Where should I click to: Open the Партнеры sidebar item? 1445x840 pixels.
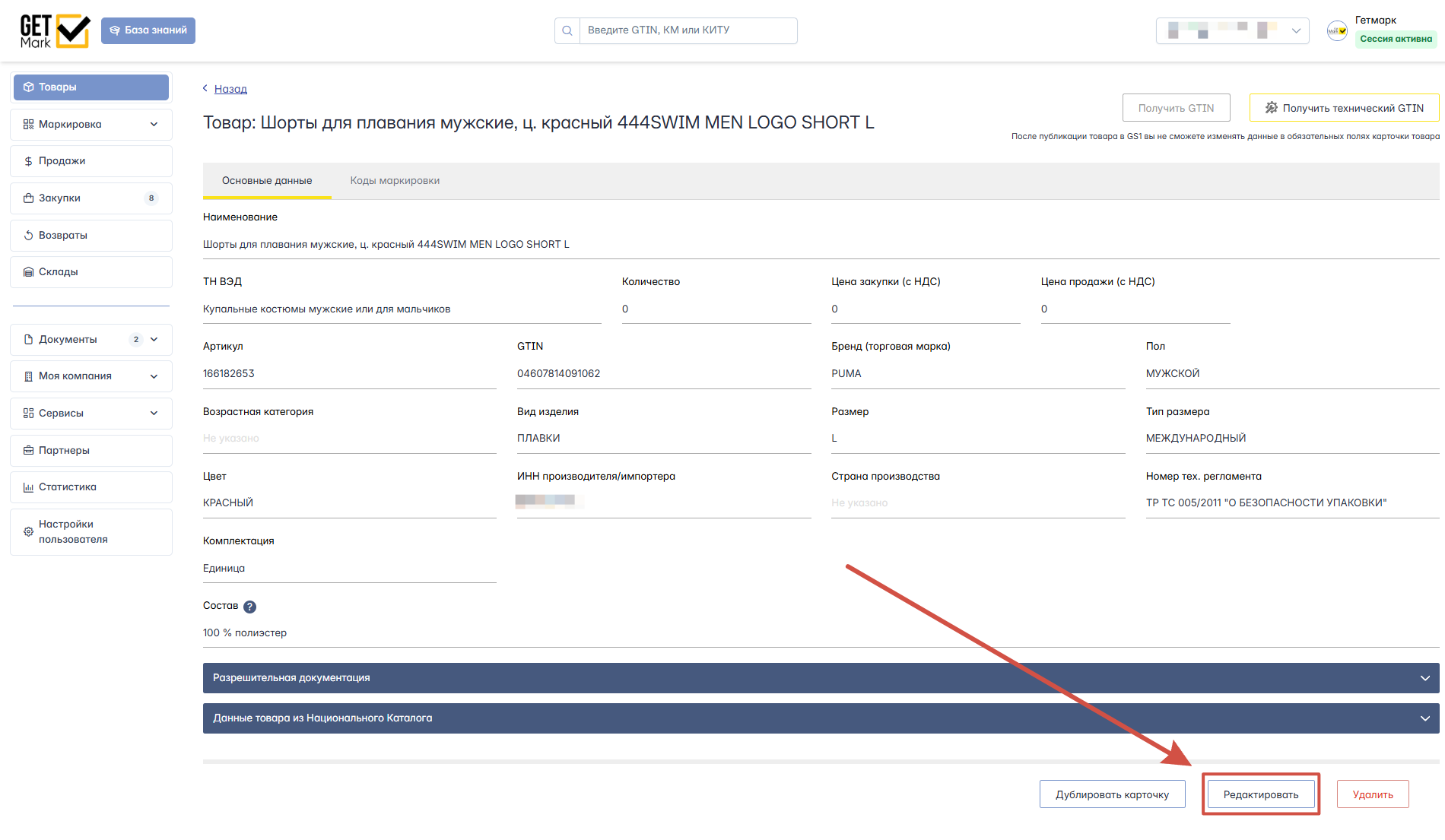tap(91, 451)
